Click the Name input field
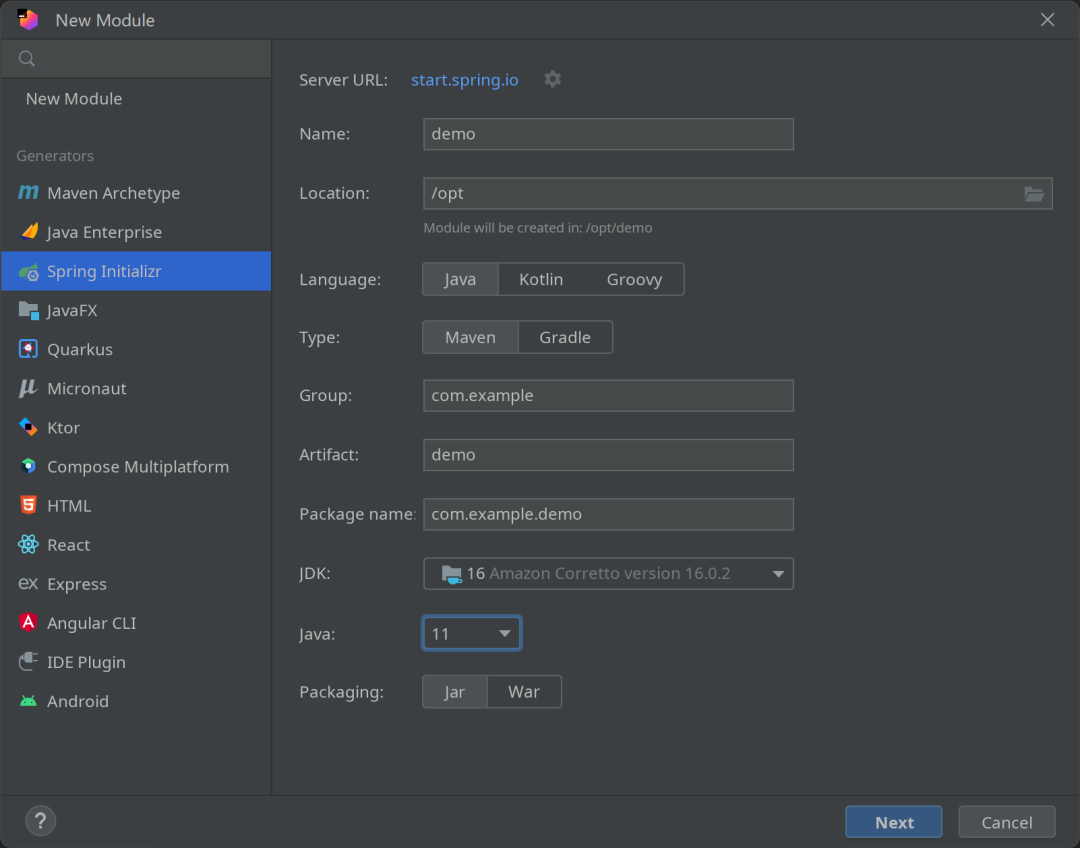The width and height of the screenshot is (1080, 848). point(608,134)
